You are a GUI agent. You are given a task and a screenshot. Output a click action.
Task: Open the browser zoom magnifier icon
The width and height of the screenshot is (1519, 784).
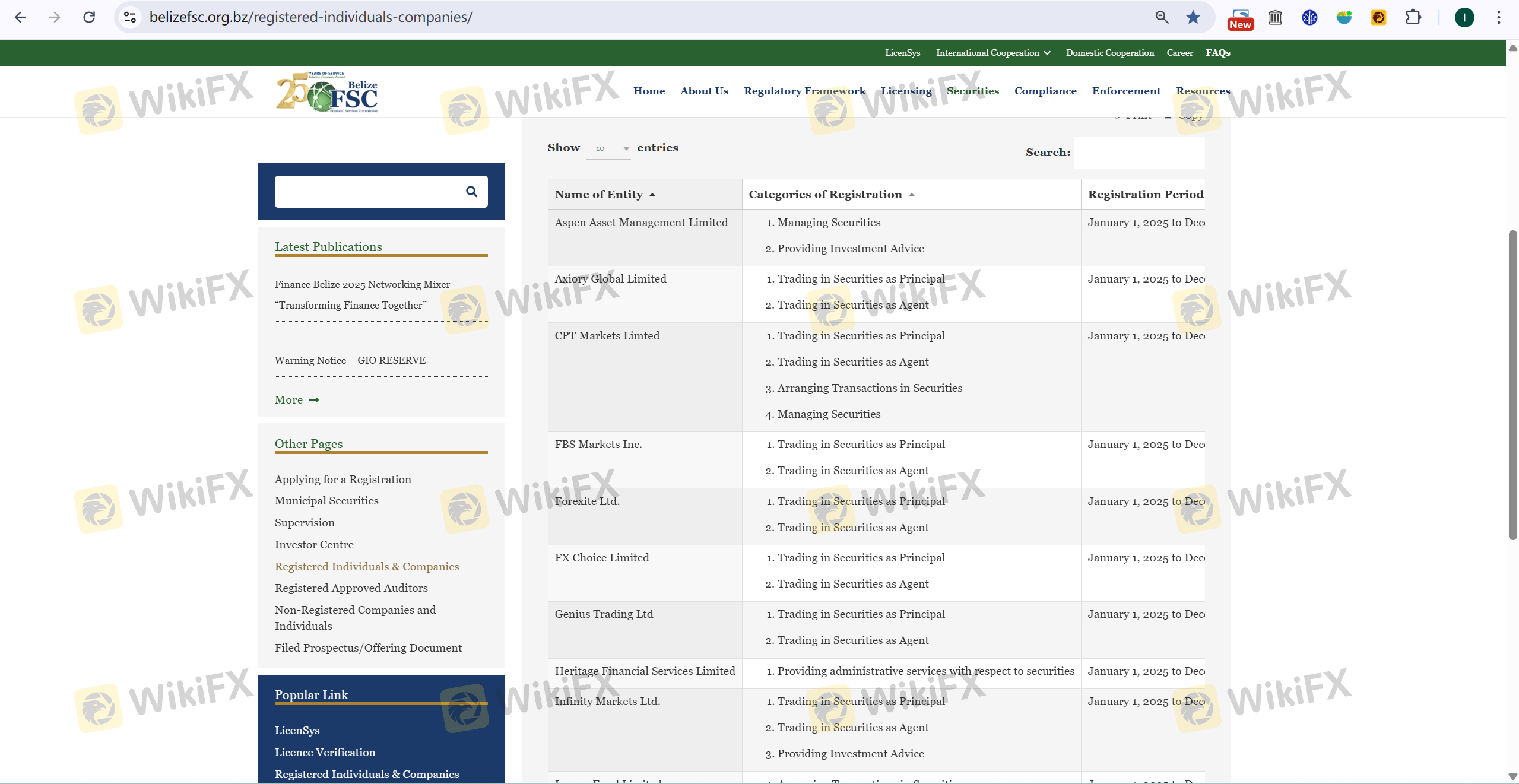[x=1162, y=17]
